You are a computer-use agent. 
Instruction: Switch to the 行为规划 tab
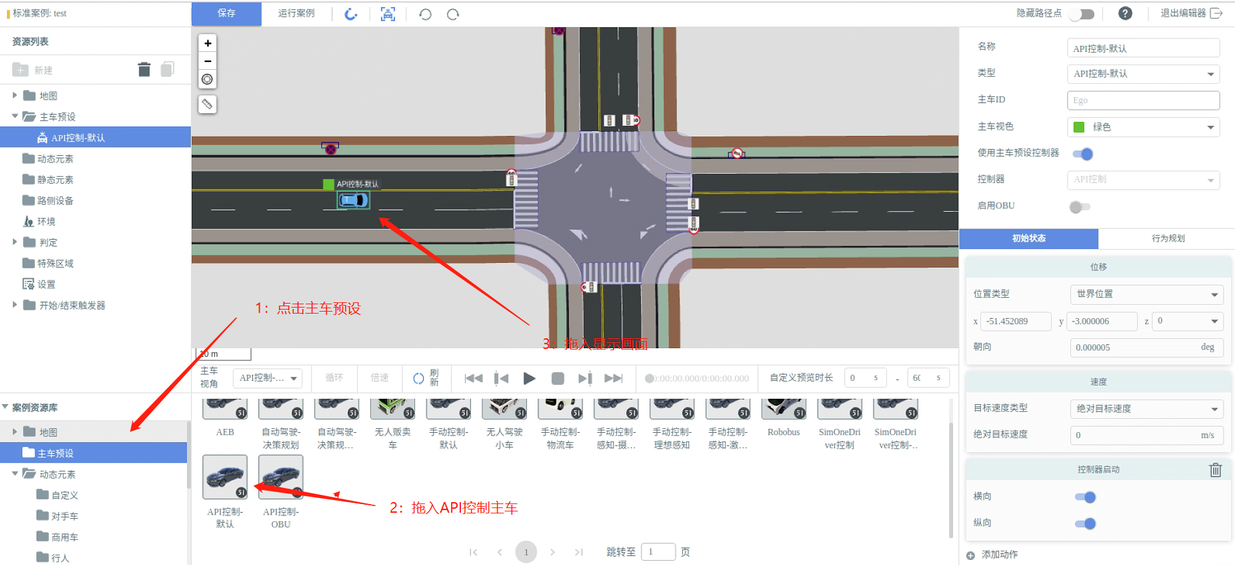1166,239
